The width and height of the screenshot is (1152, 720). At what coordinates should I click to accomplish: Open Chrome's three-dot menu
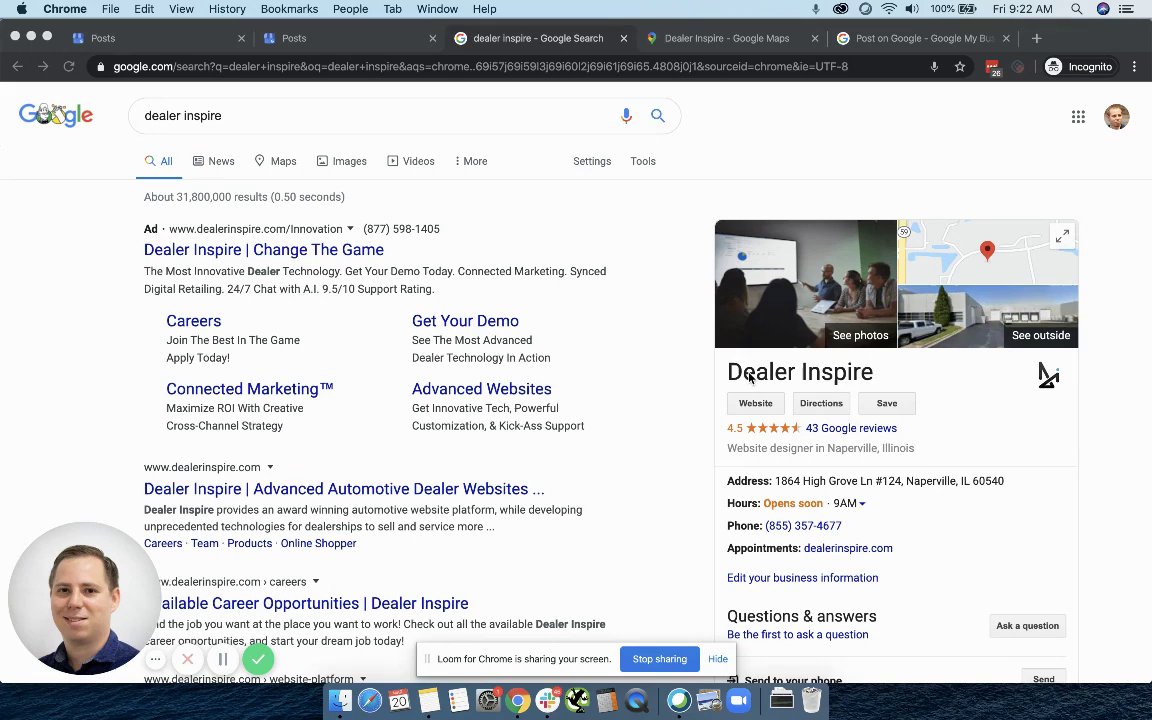[x=1134, y=67]
